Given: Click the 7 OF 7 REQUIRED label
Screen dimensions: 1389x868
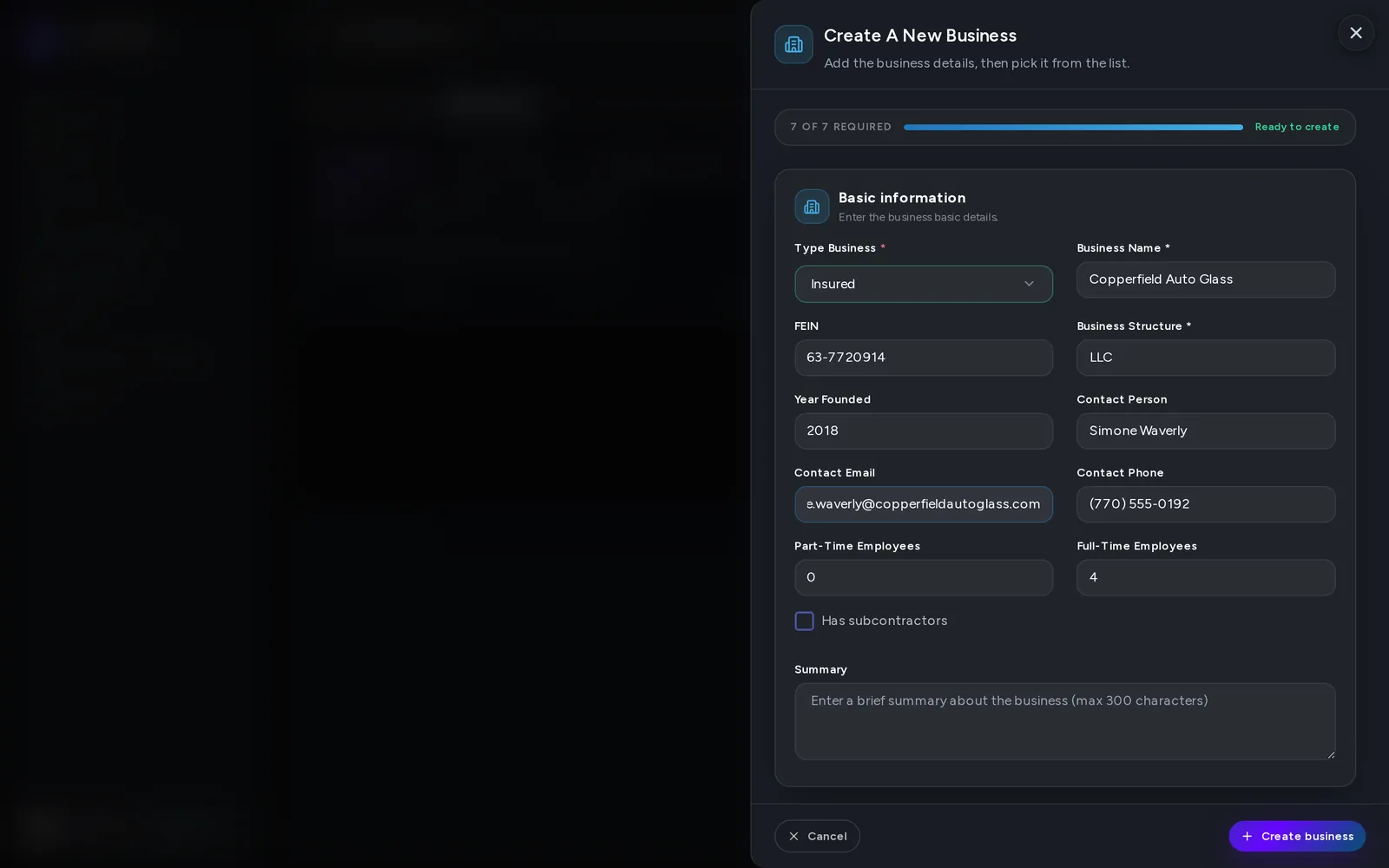Looking at the screenshot, I should [x=840, y=127].
